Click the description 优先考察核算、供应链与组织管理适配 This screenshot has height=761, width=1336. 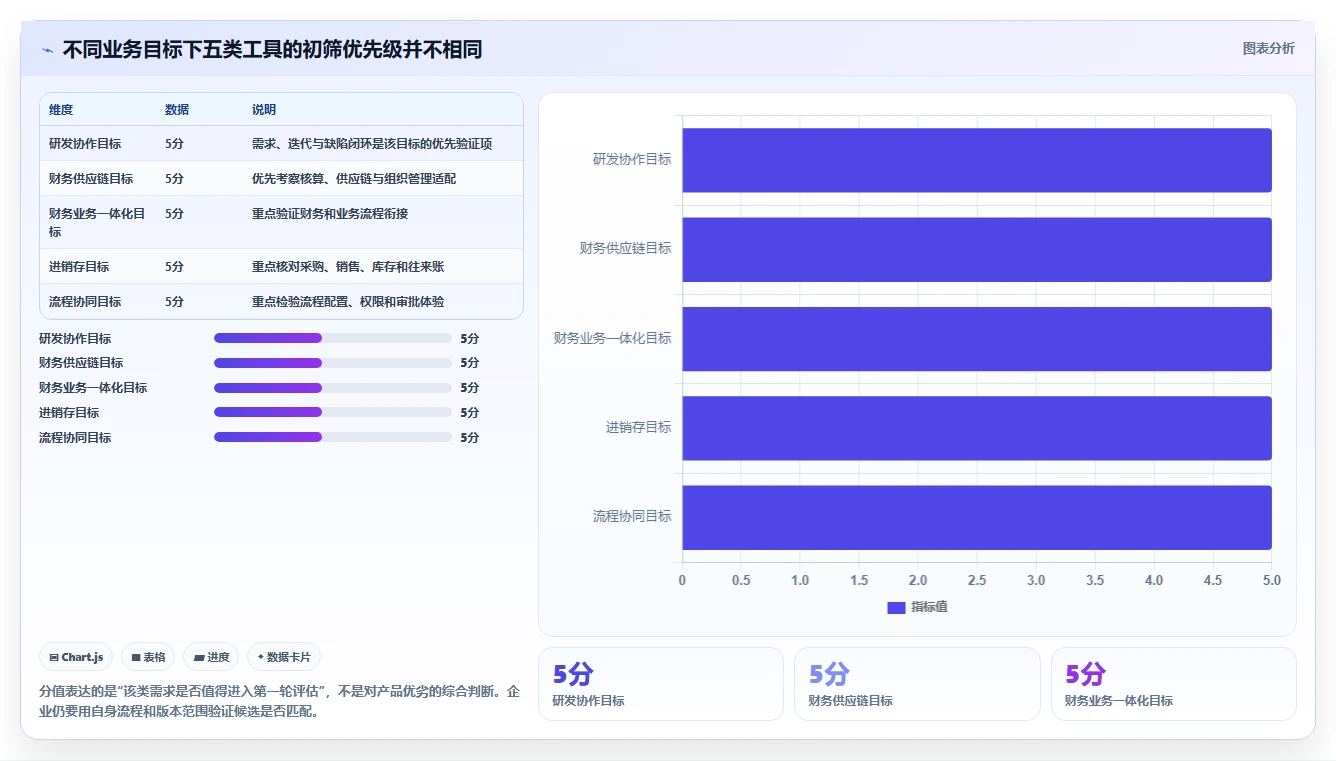coord(354,179)
